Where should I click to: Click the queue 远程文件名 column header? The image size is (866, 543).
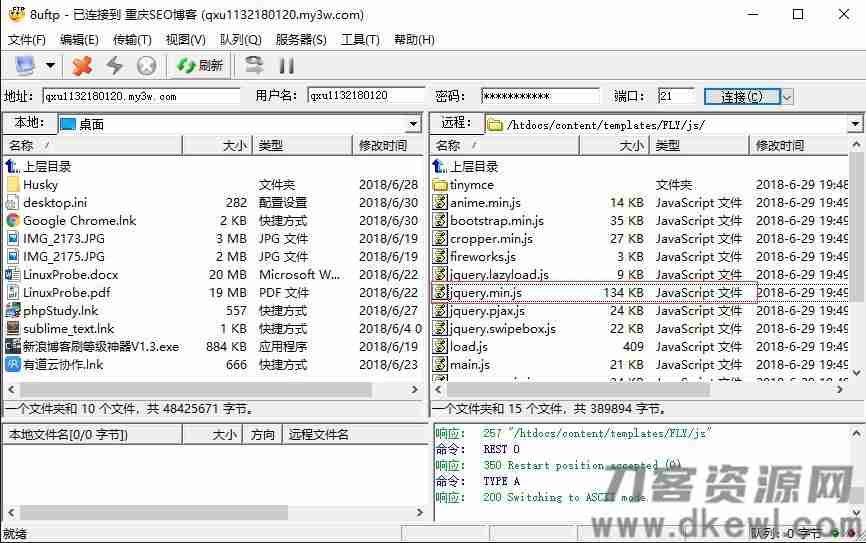pyautogui.click(x=355, y=435)
